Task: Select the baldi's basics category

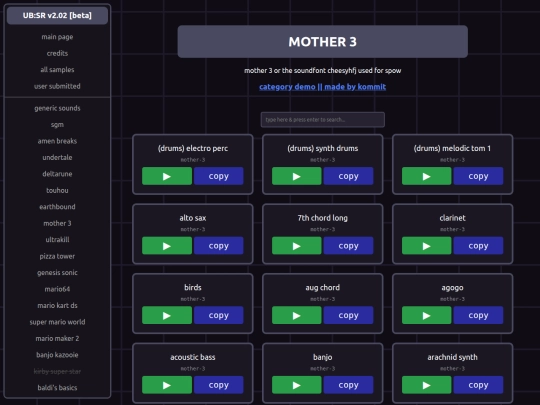Action: 57,388
